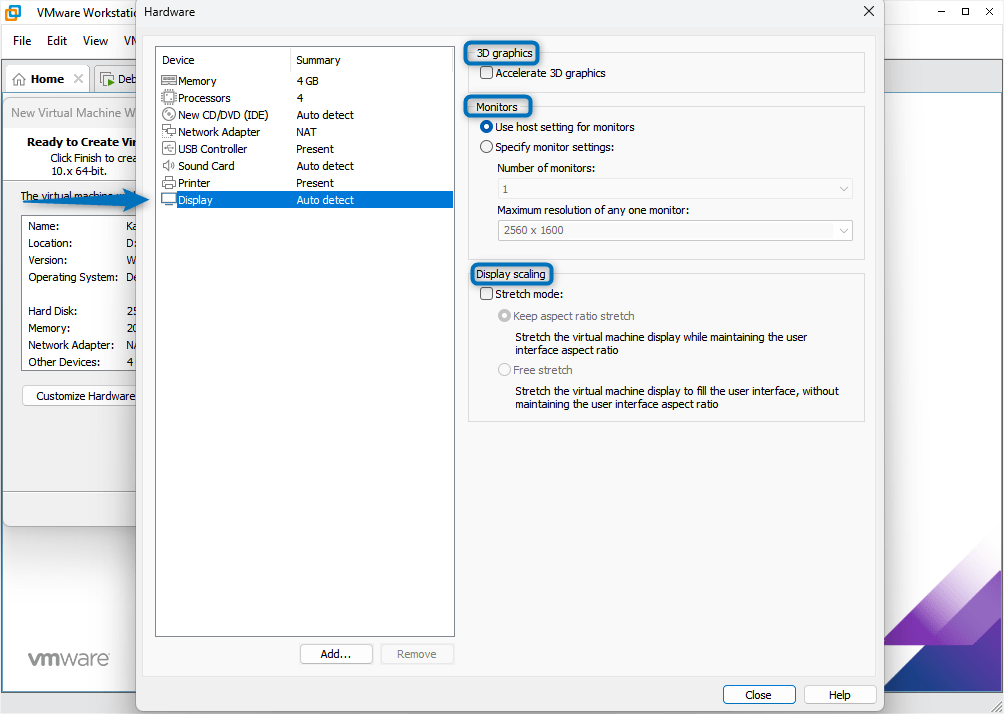
Task: Enable Accelerate 3D graphics
Action: click(486, 72)
